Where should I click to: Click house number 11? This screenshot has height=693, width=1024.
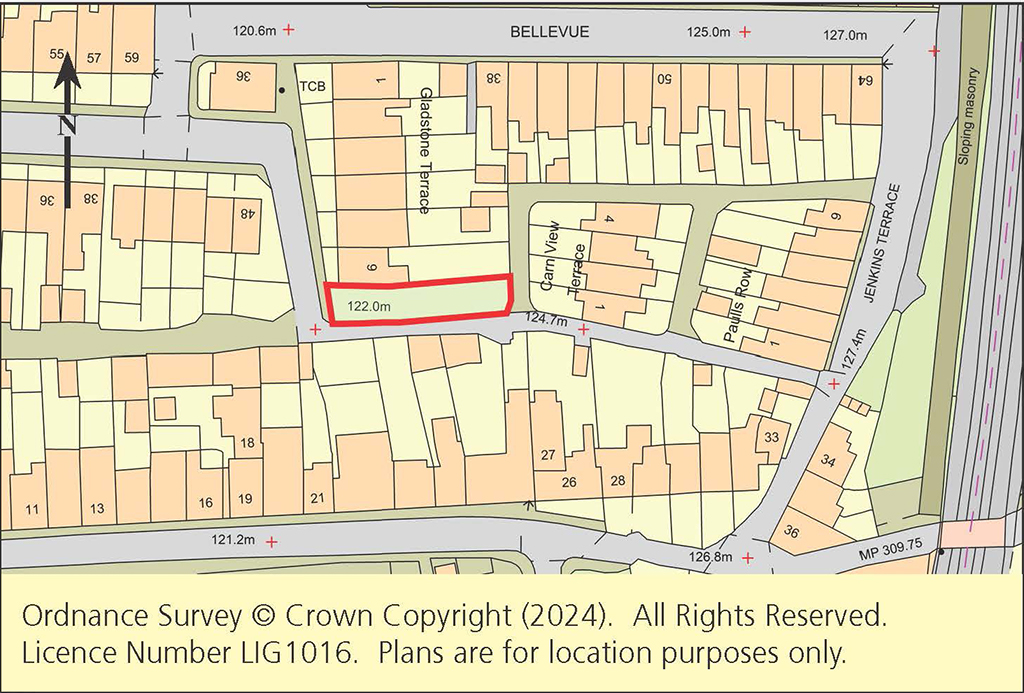[x=32, y=509]
